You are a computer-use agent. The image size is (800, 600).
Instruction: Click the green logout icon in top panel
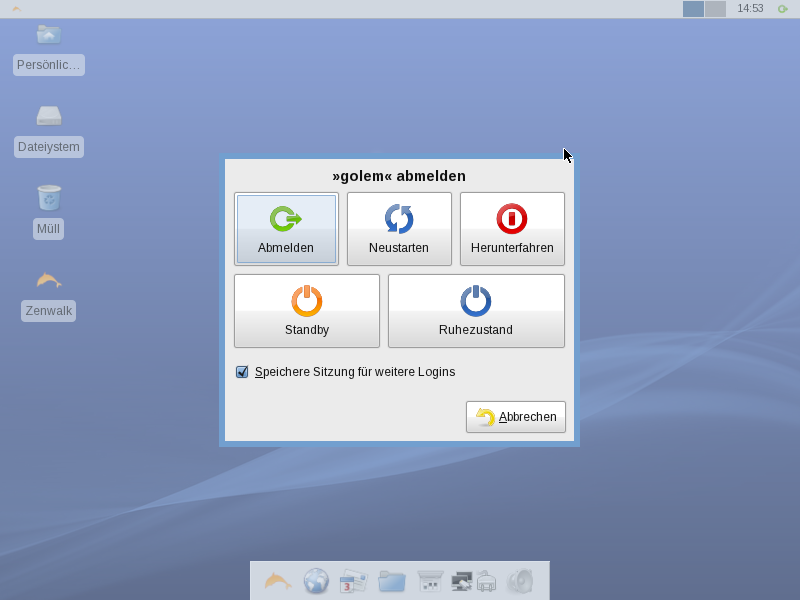coord(783,9)
